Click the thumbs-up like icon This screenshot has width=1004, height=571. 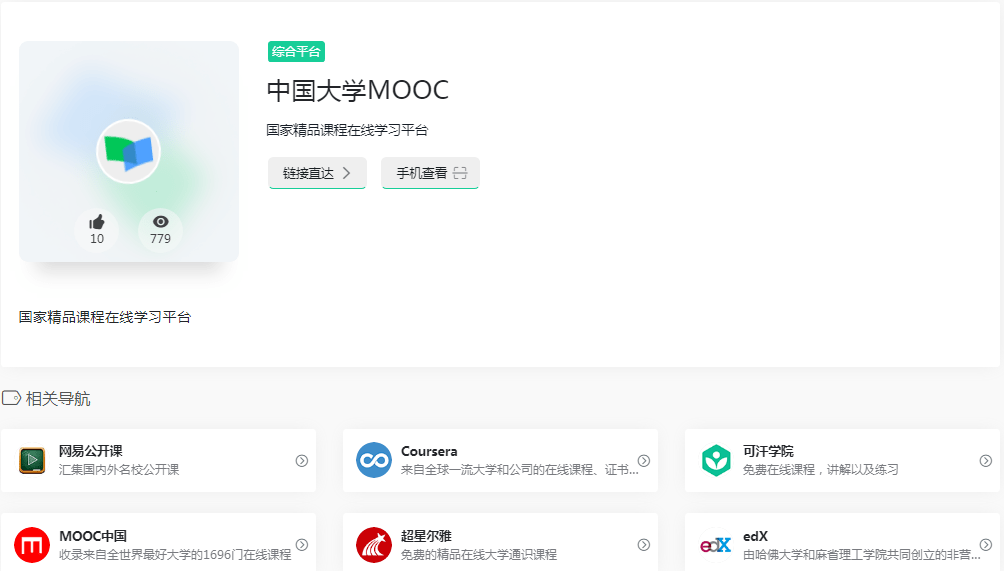pos(97,222)
